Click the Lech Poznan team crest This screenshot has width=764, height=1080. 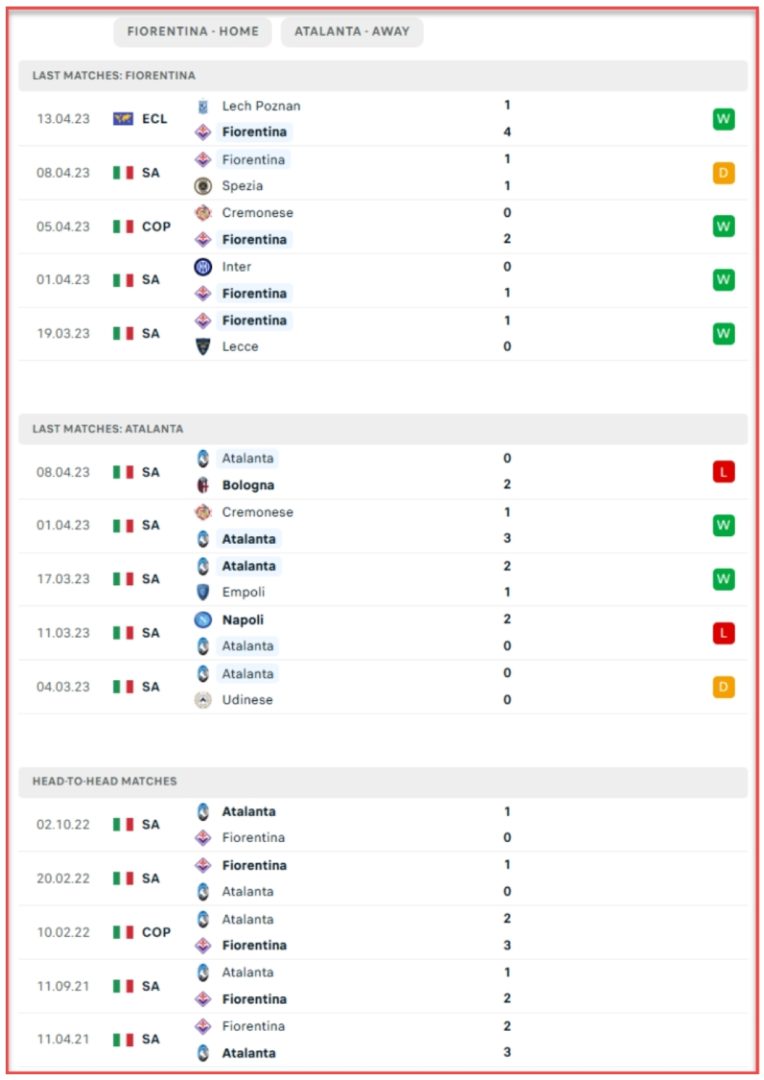point(203,106)
